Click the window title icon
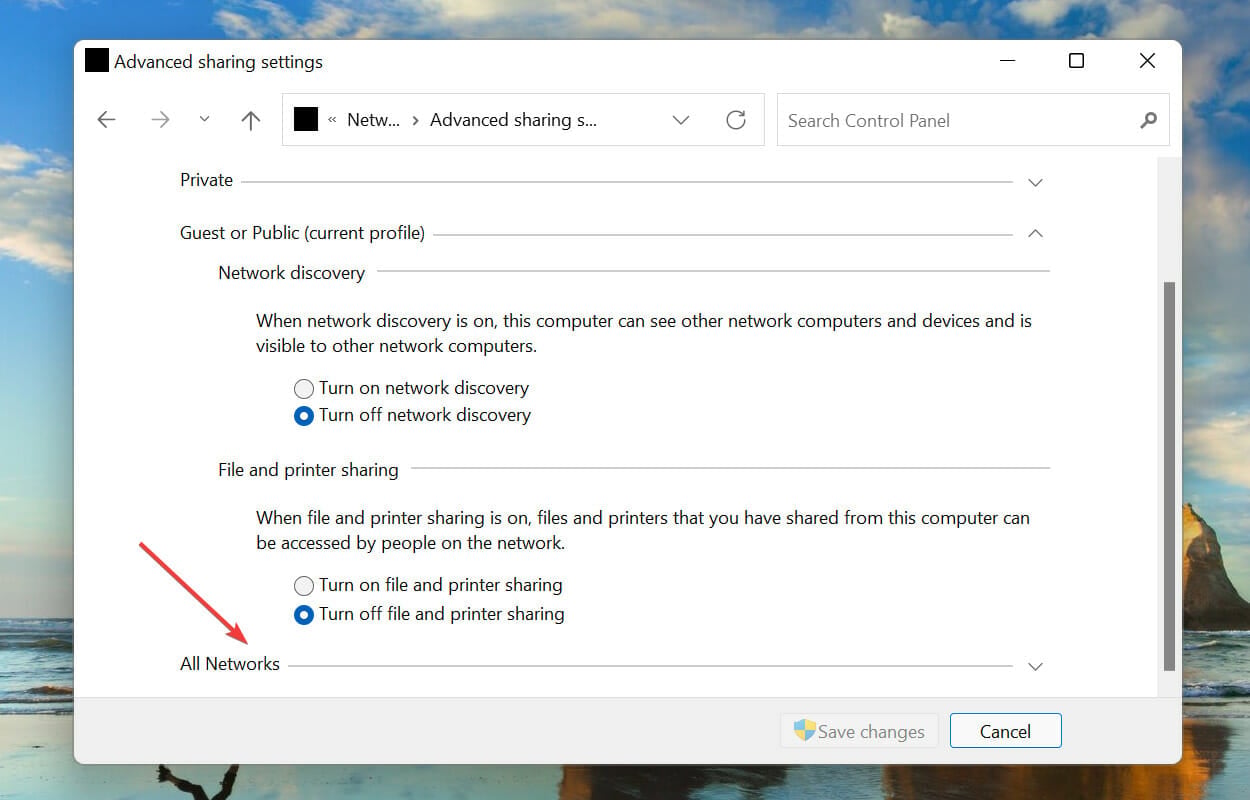 pos(97,61)
